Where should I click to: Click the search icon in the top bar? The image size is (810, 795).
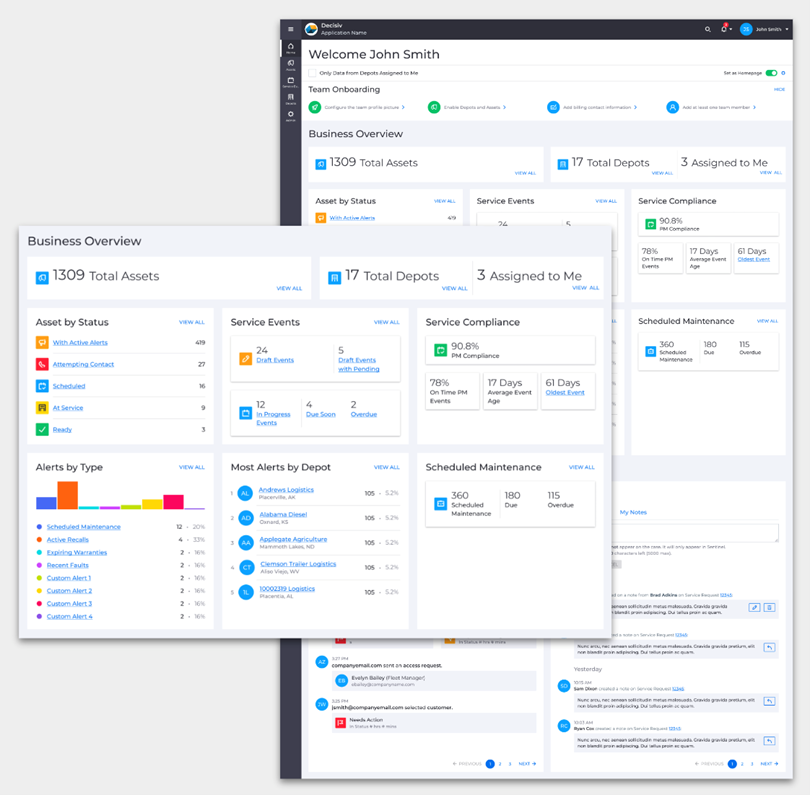pyautogui.click(x=708, y=29)
